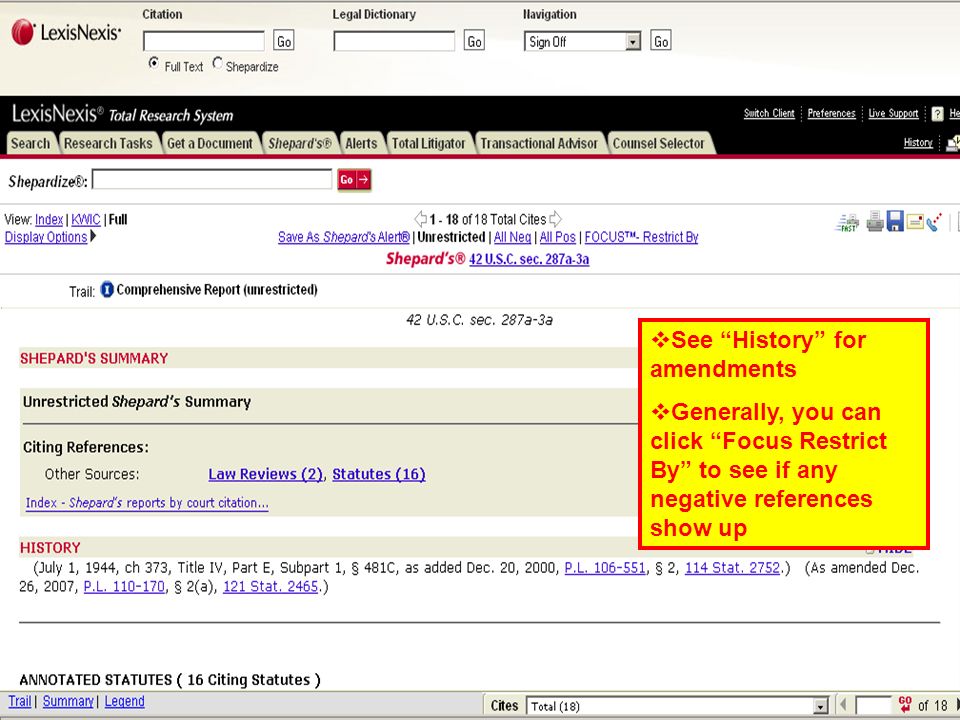The width and height of the screenshot is (960, 720).
Task: Switch to KWIC view
Action: [x=86, y=219]
